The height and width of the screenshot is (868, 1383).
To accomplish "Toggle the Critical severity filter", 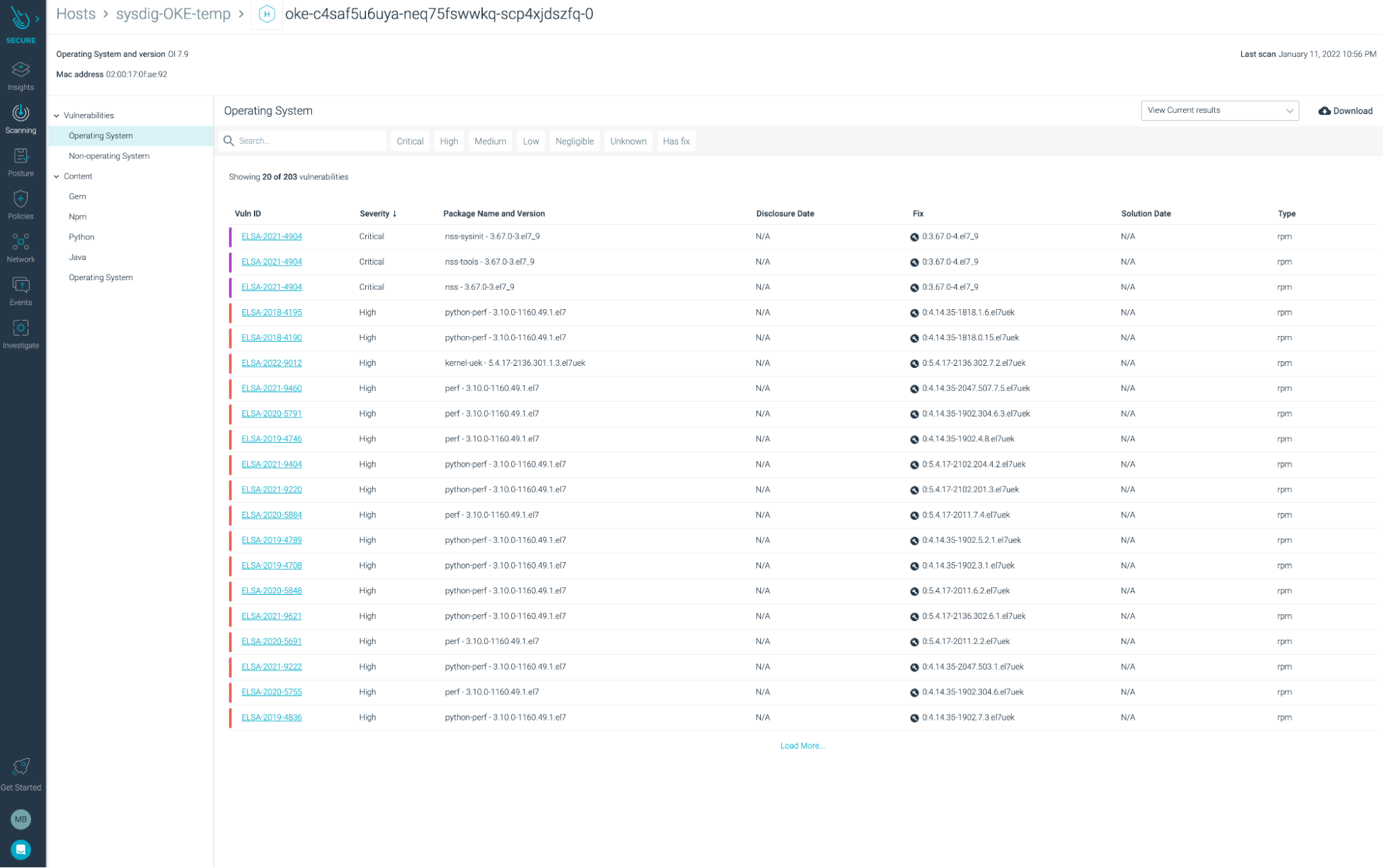I will tap(410, 141).
